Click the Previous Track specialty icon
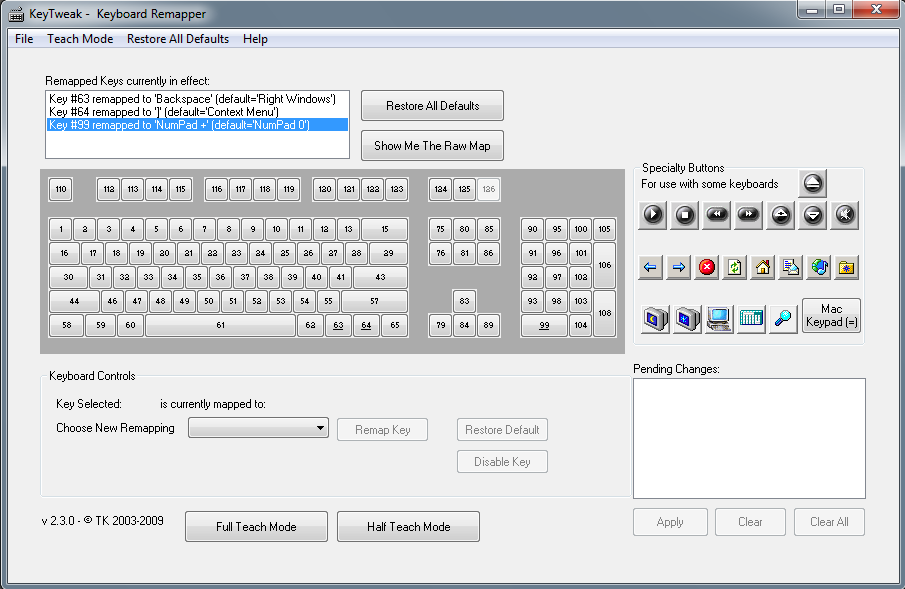Image resolution: width=905 pixels, height=589 pixels. [x=716, y=215]
